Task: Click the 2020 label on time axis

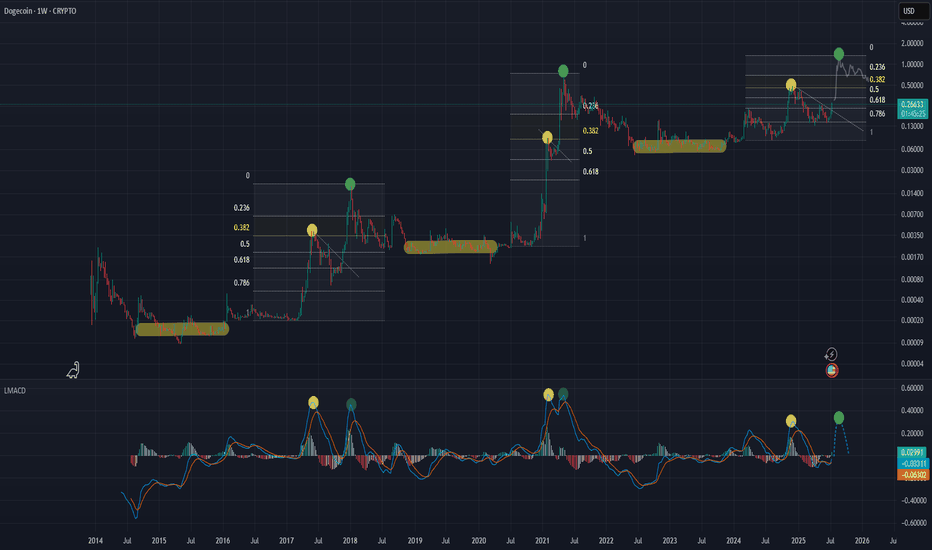Action: click(x=478, y=540)
